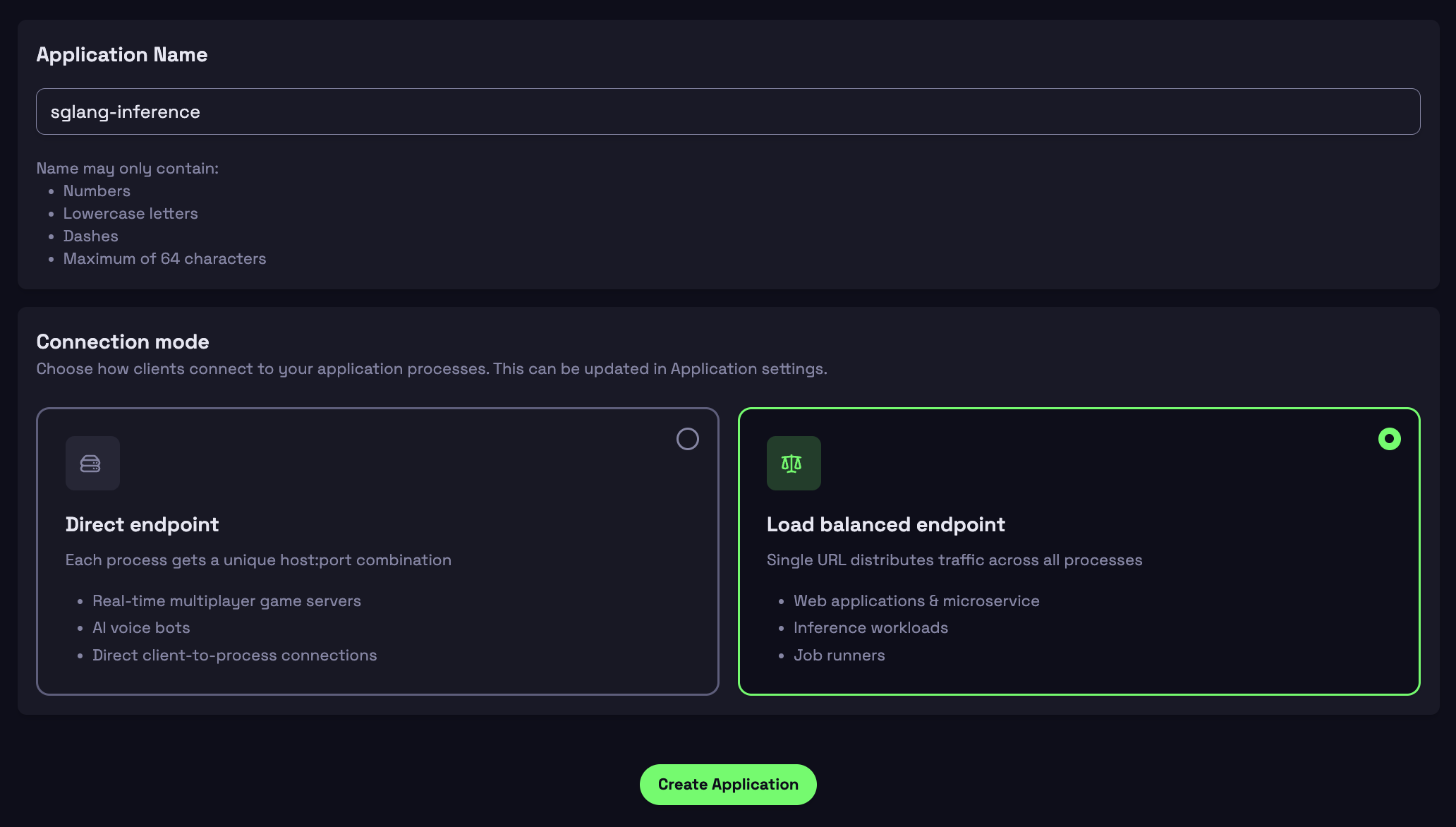Click 'Web applications & microservice' bullet
The width and height of the screenshot is (1456, 827).
[x=916, y=600]
